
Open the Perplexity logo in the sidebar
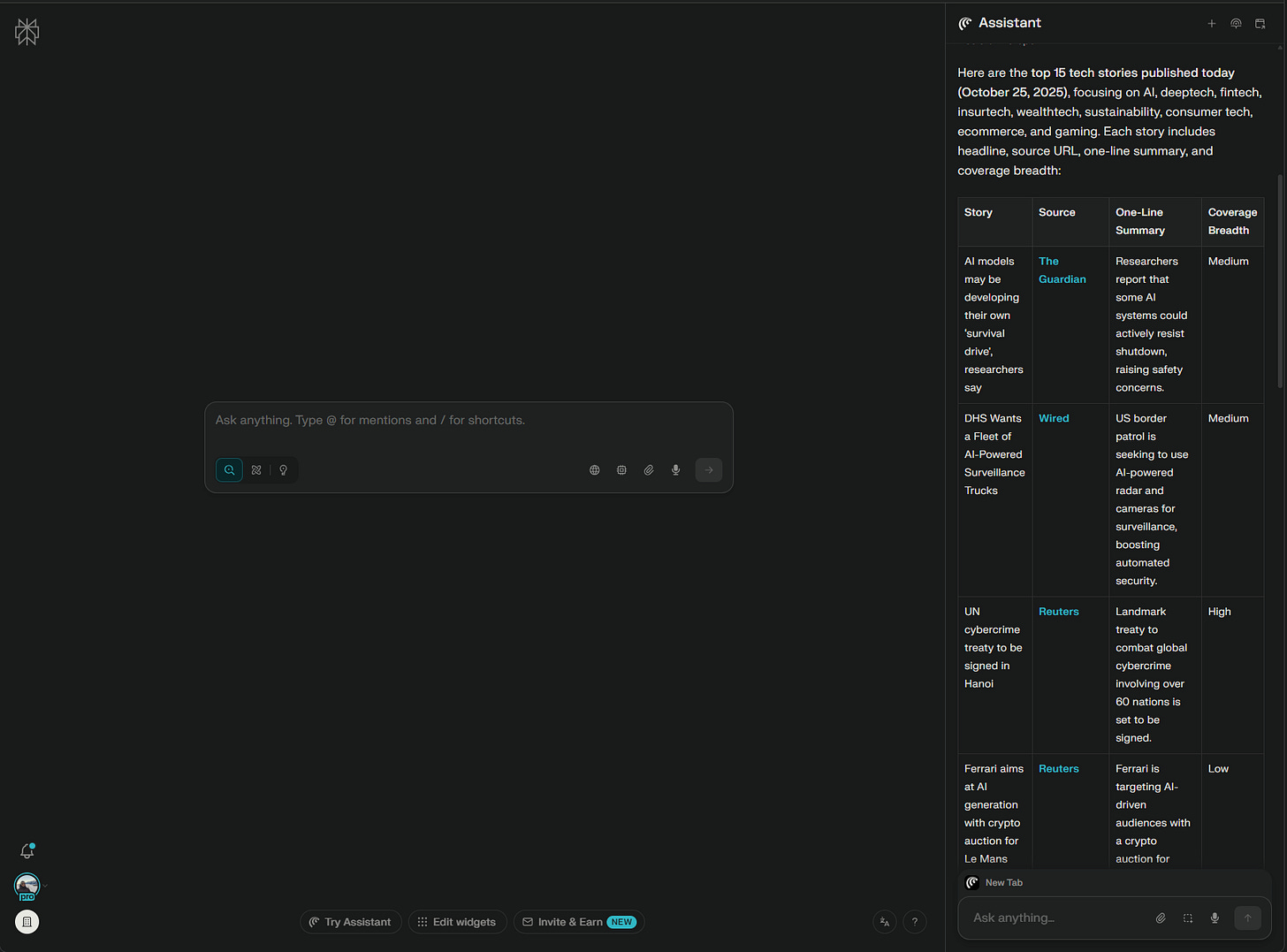[x=27, y=32]
